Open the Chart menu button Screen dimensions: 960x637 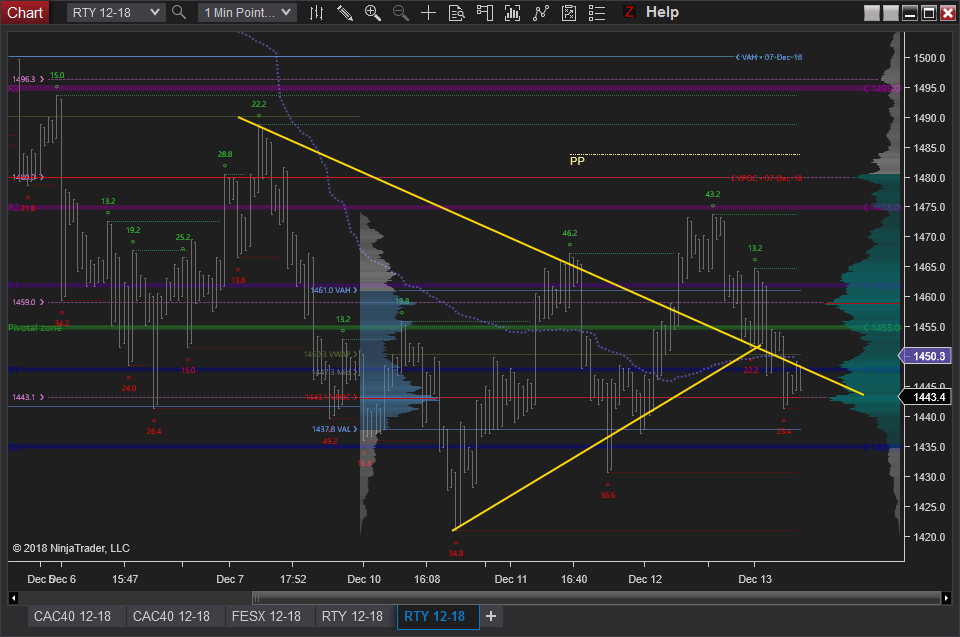click(x=25, y=12)
